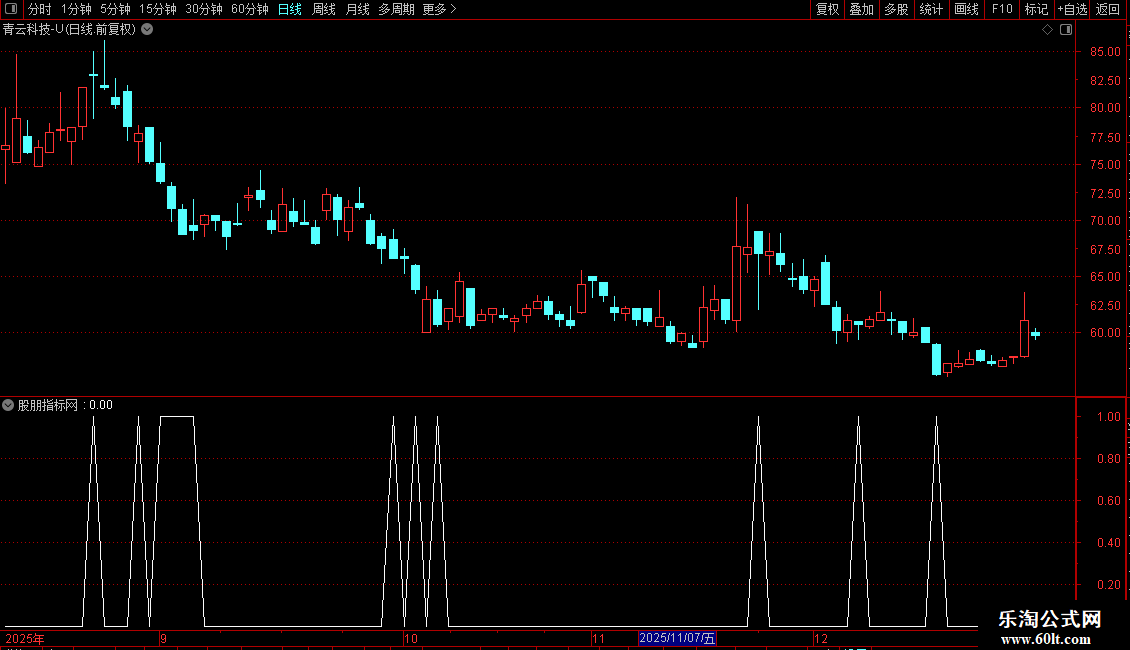Switch to 月线 monthly chart

(357, 9)
